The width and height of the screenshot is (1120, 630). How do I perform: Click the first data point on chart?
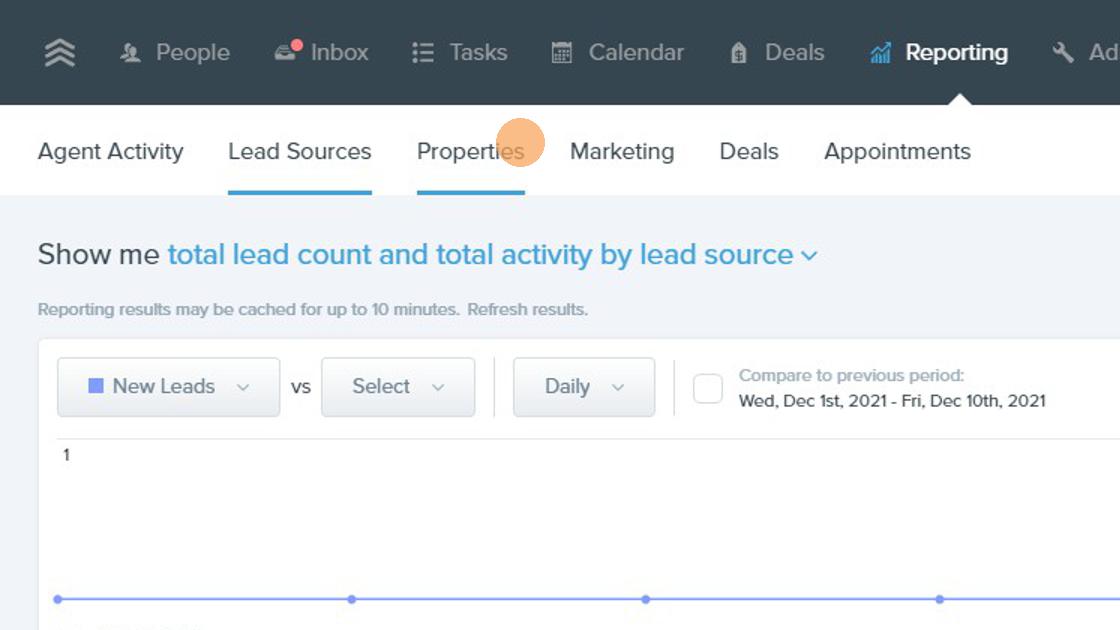[x=58, y=599]
